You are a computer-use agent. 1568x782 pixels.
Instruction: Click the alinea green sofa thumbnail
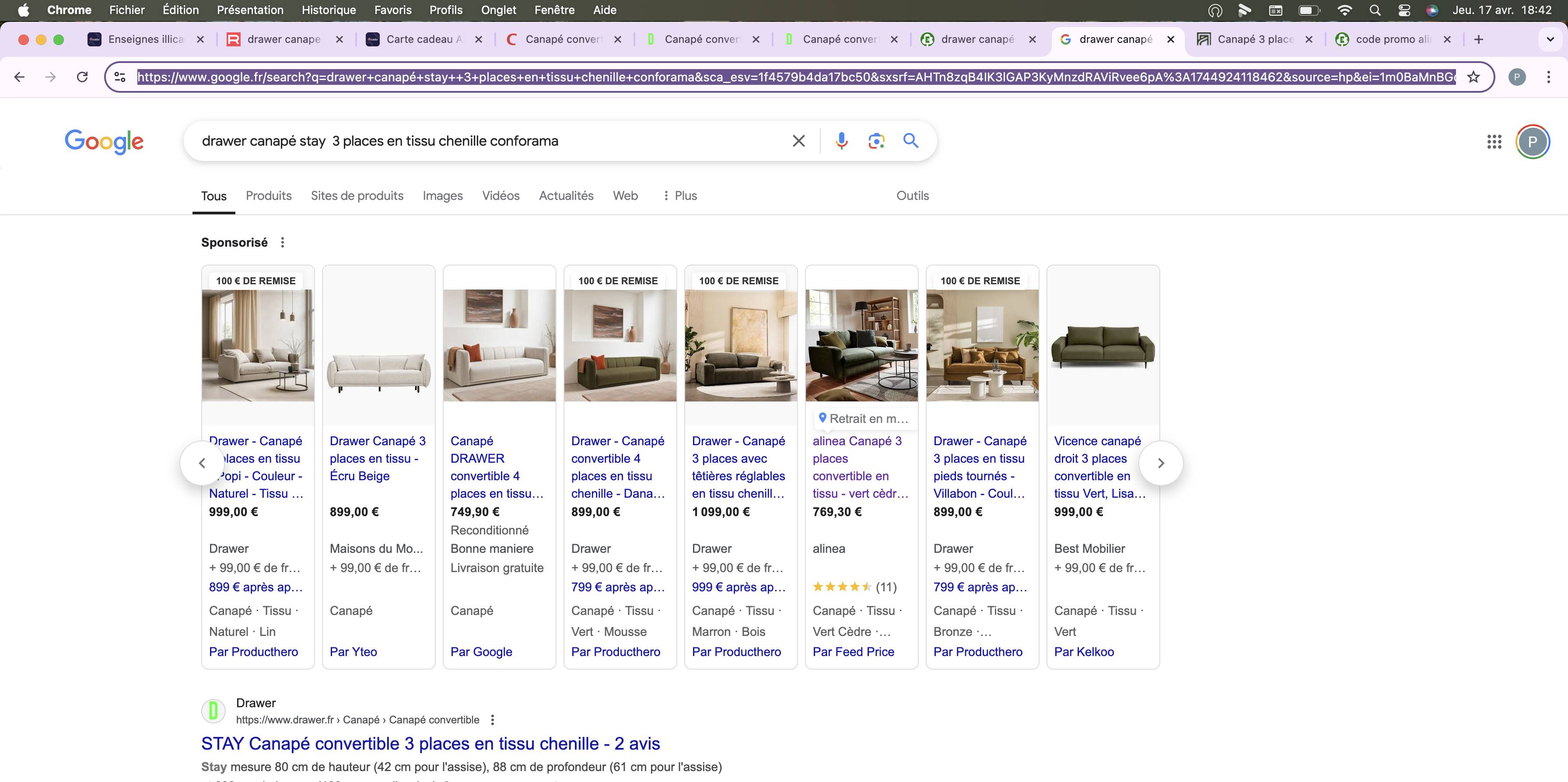pyautogui.click(x=861, y=345)
